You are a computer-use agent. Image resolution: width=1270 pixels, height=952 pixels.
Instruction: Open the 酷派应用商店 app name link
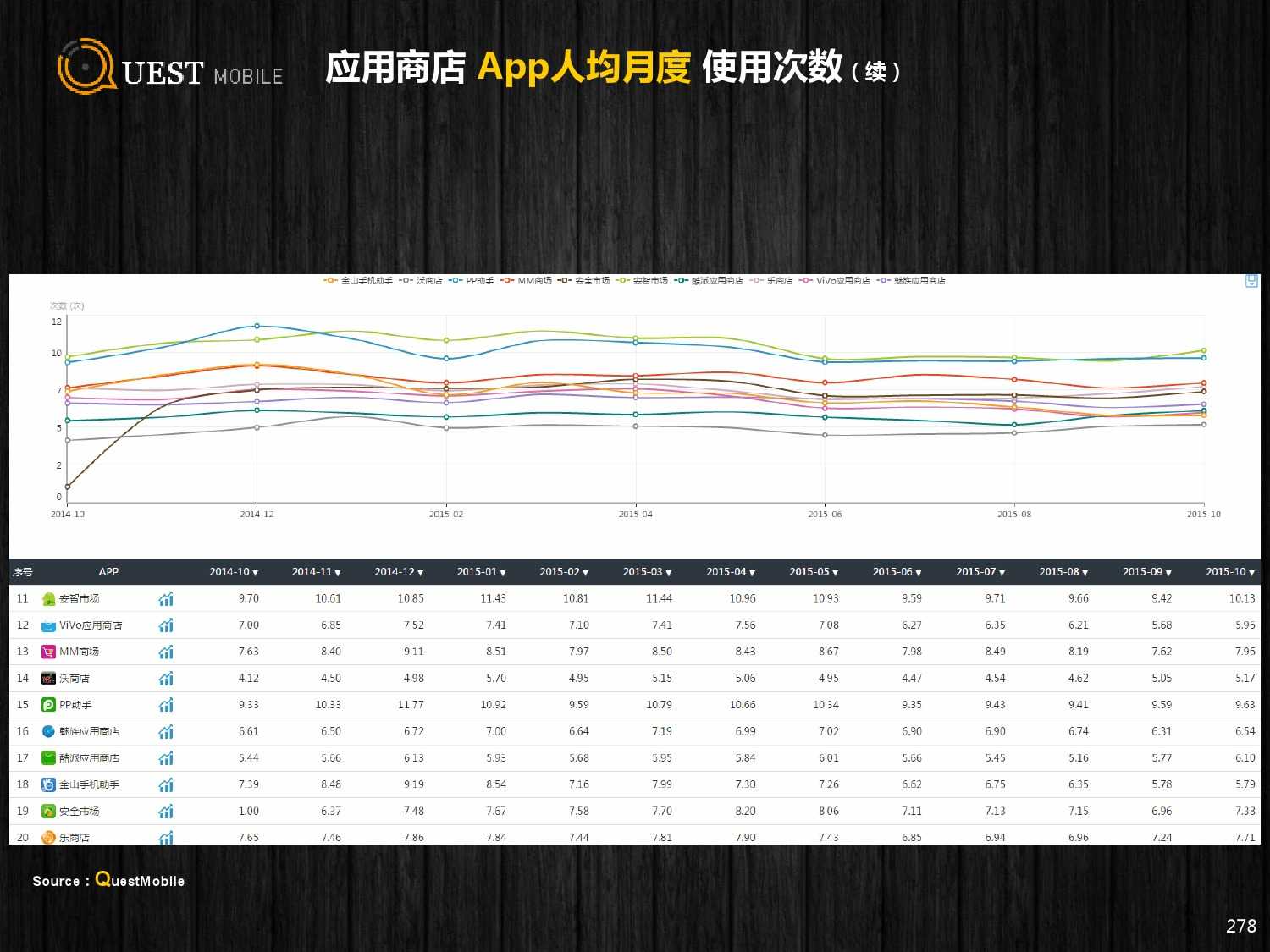click(x=89, y=758)
